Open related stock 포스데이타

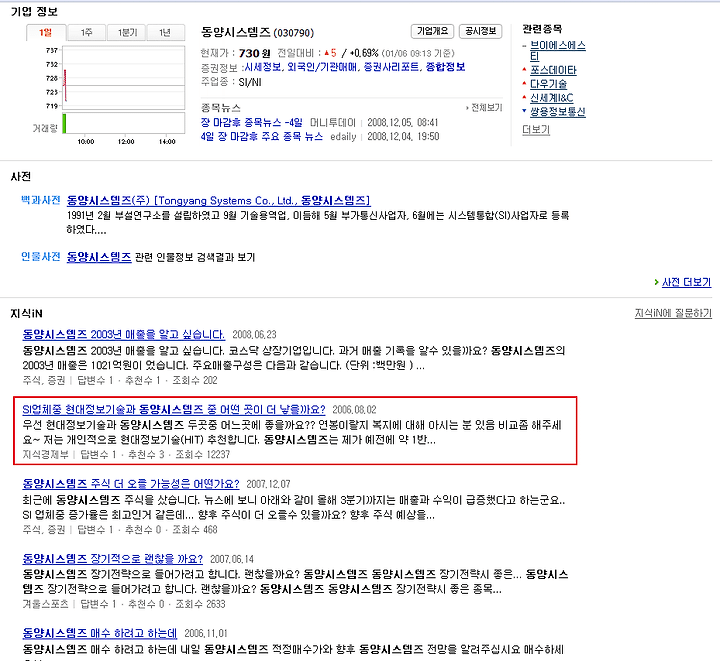coord(553,70)
